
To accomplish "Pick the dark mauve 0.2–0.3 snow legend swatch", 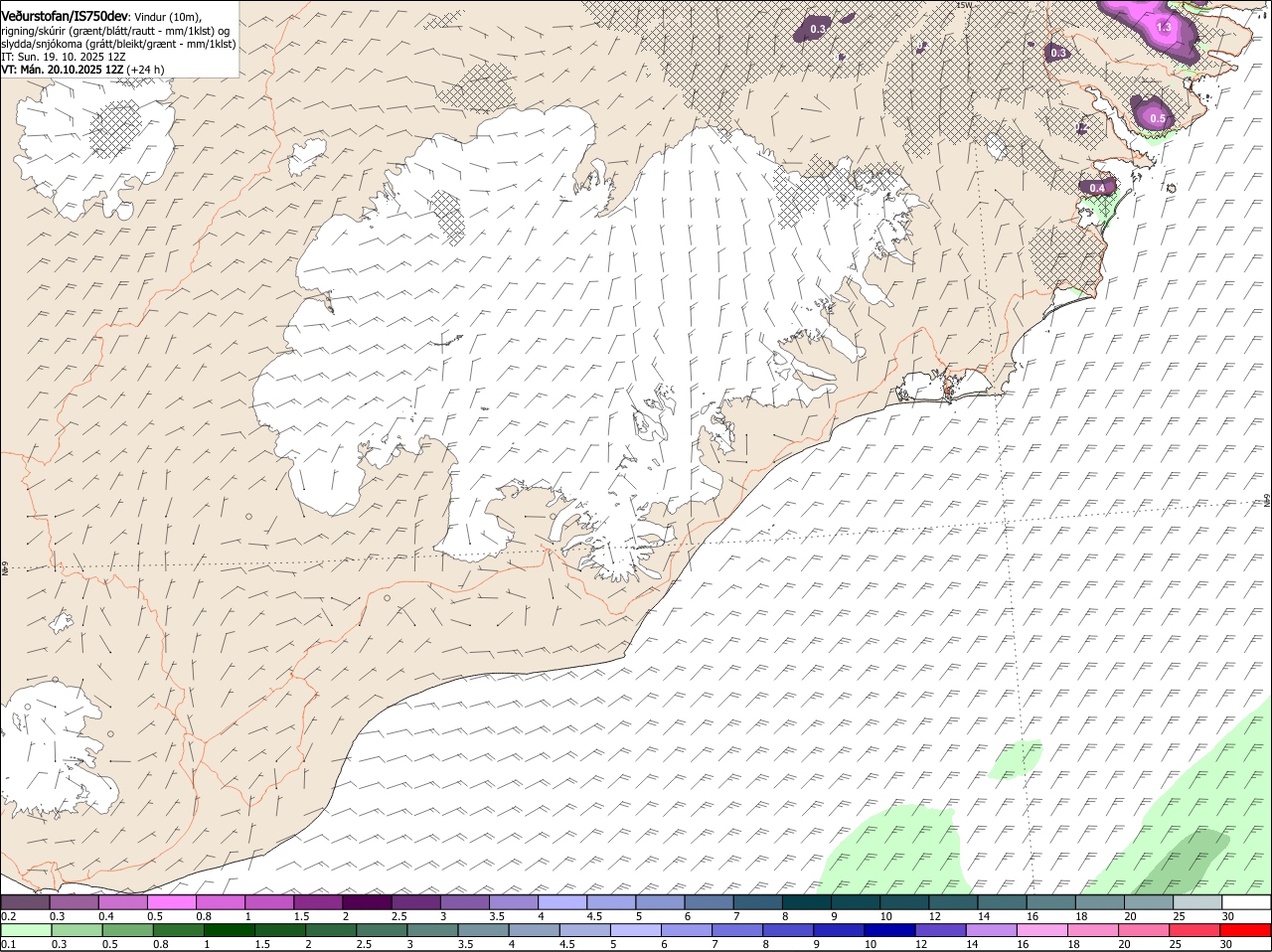I will click(25, 902).
